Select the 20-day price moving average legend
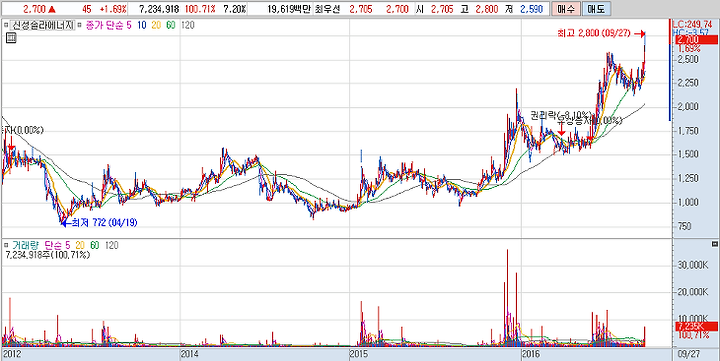This screenshot has width=720, height=361. point(156,26)
